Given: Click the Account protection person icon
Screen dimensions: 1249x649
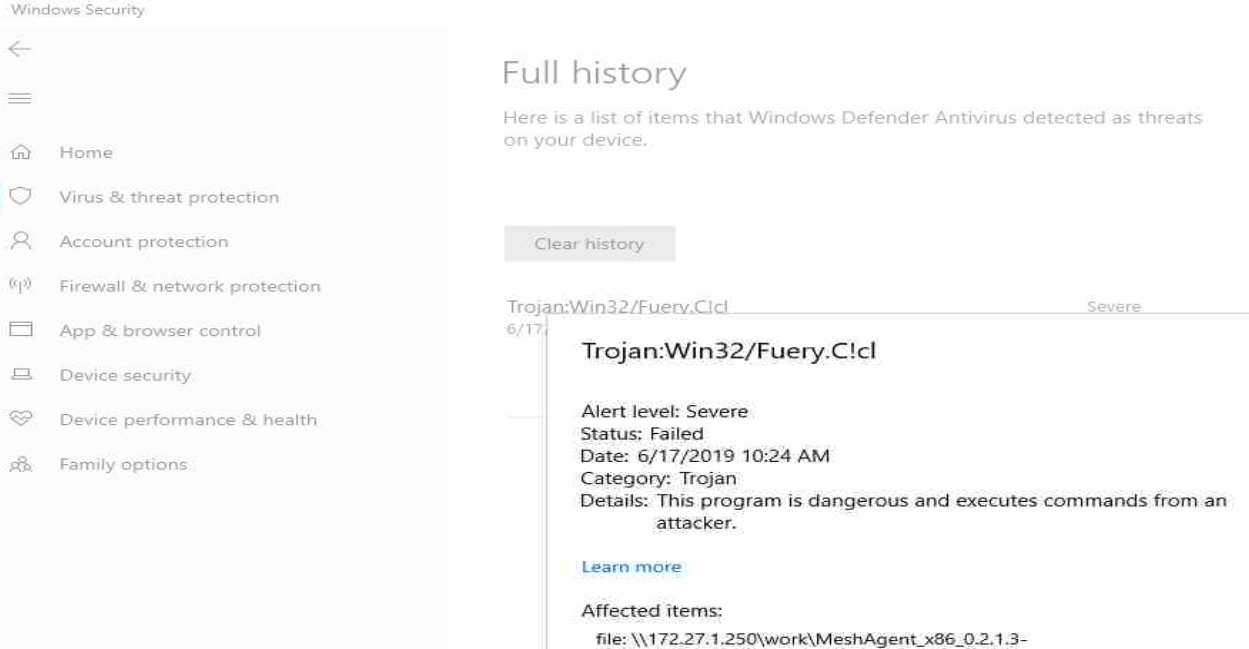Looking at the screenshot, I should pyautogui.click(x=20, y=241).
